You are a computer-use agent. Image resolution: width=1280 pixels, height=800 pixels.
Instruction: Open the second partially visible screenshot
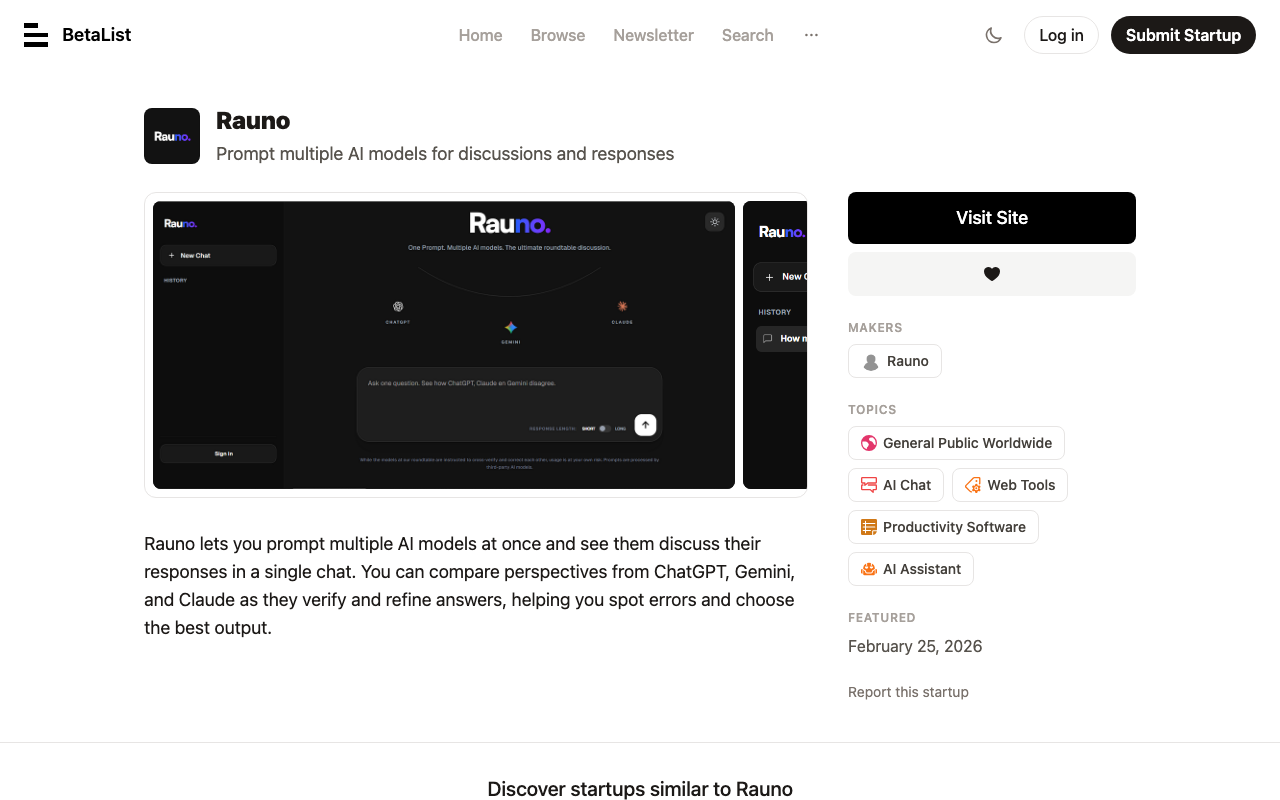point(775,345)
